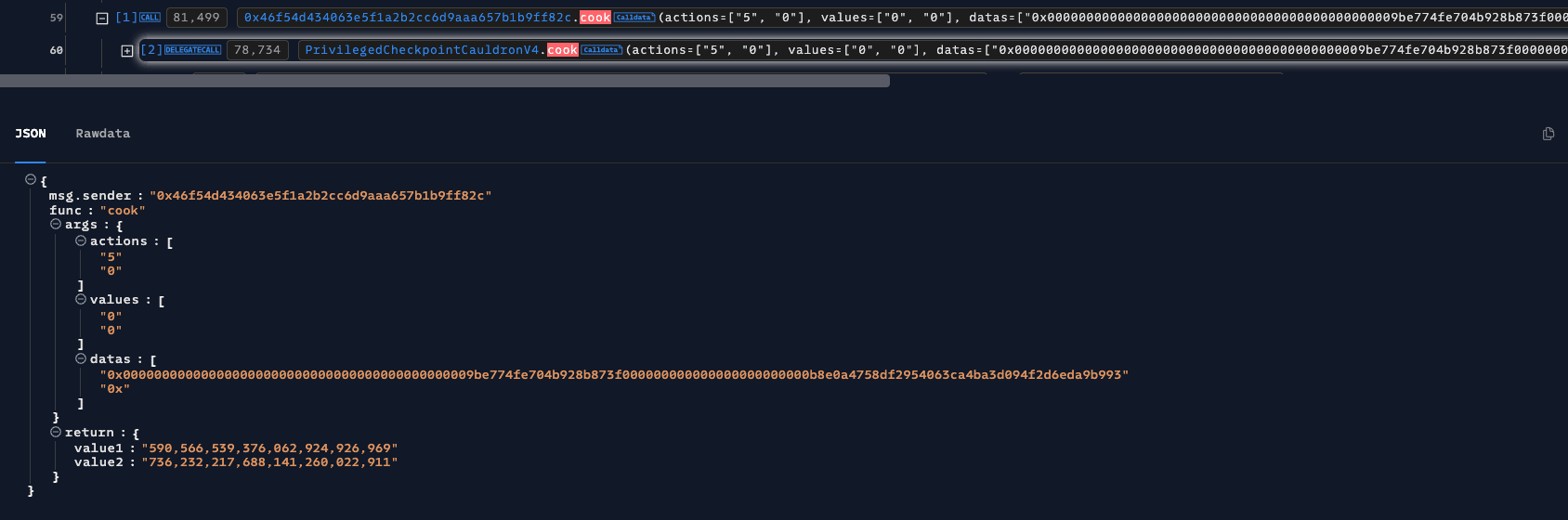Copy the JSON output with the copy icon
The height and width of the screenshot is (520, 1568).
[1548, 134]
